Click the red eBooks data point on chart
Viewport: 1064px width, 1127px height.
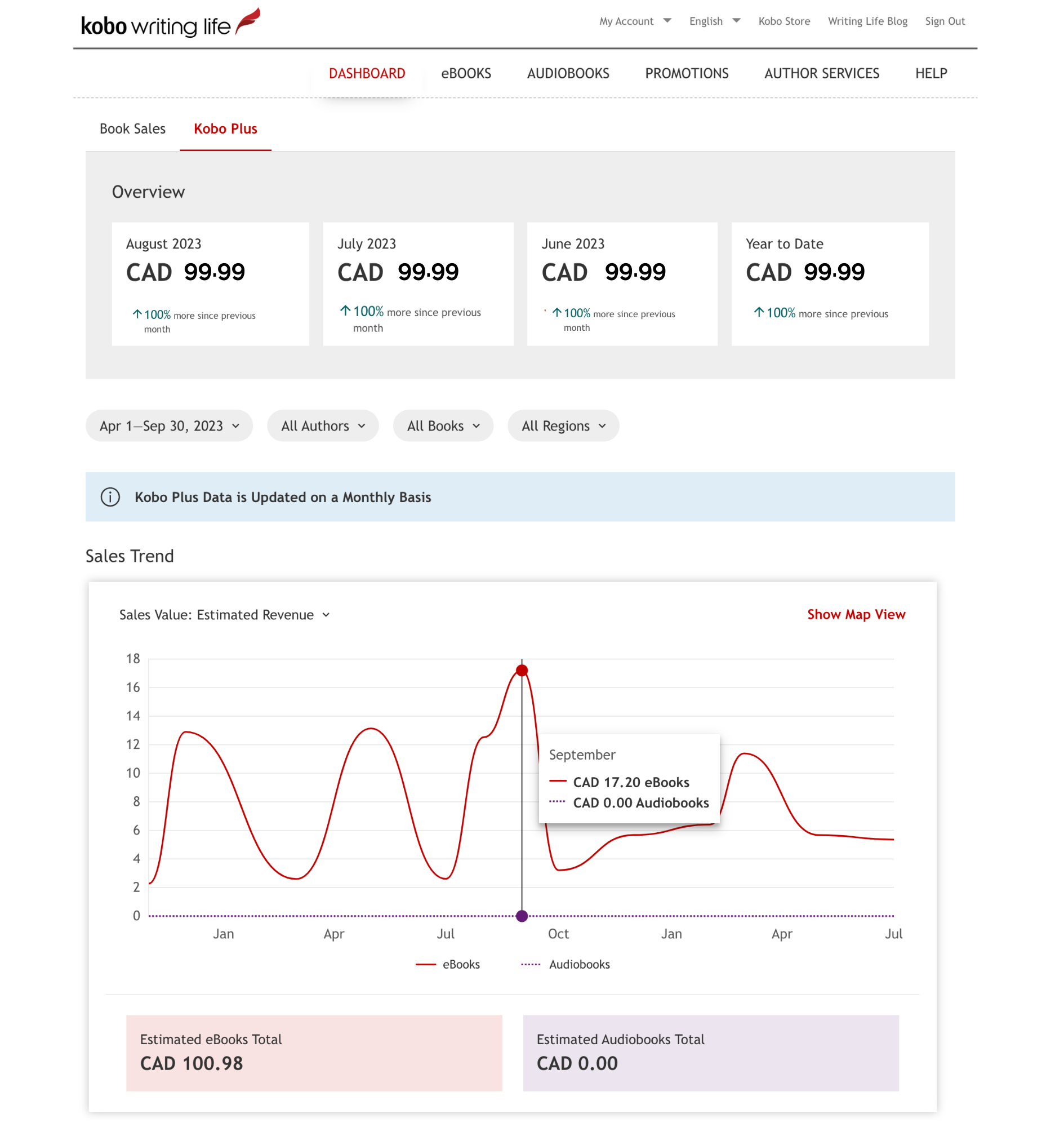point(522,671)
